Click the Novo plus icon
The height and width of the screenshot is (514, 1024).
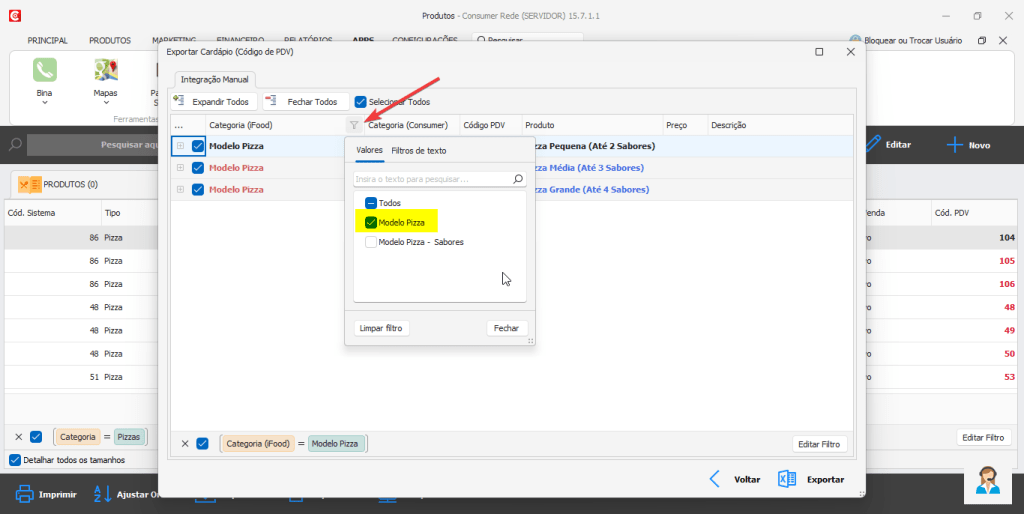[955, 145]
